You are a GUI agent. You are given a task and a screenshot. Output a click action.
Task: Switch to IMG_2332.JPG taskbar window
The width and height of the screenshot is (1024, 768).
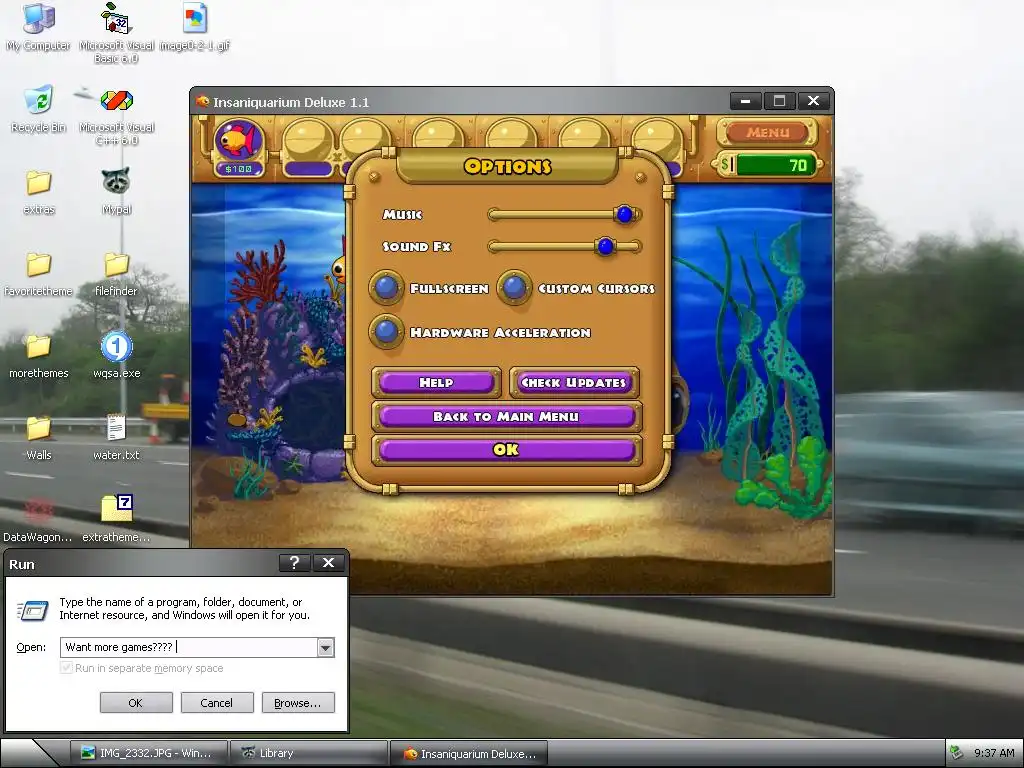pos(149,753)
